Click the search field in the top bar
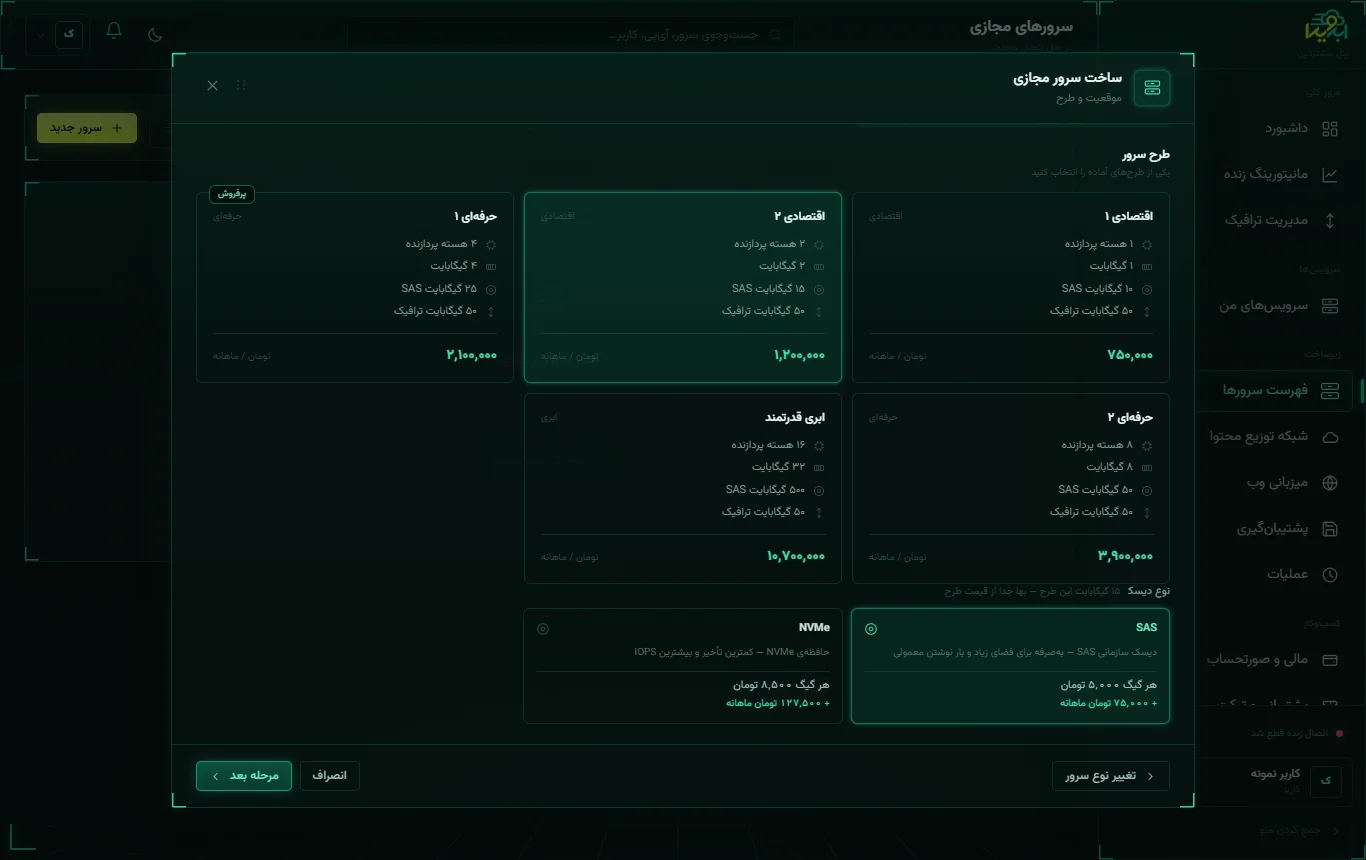Image resolution: width=1366 pixels, height=860 pixels. (571, 35)
